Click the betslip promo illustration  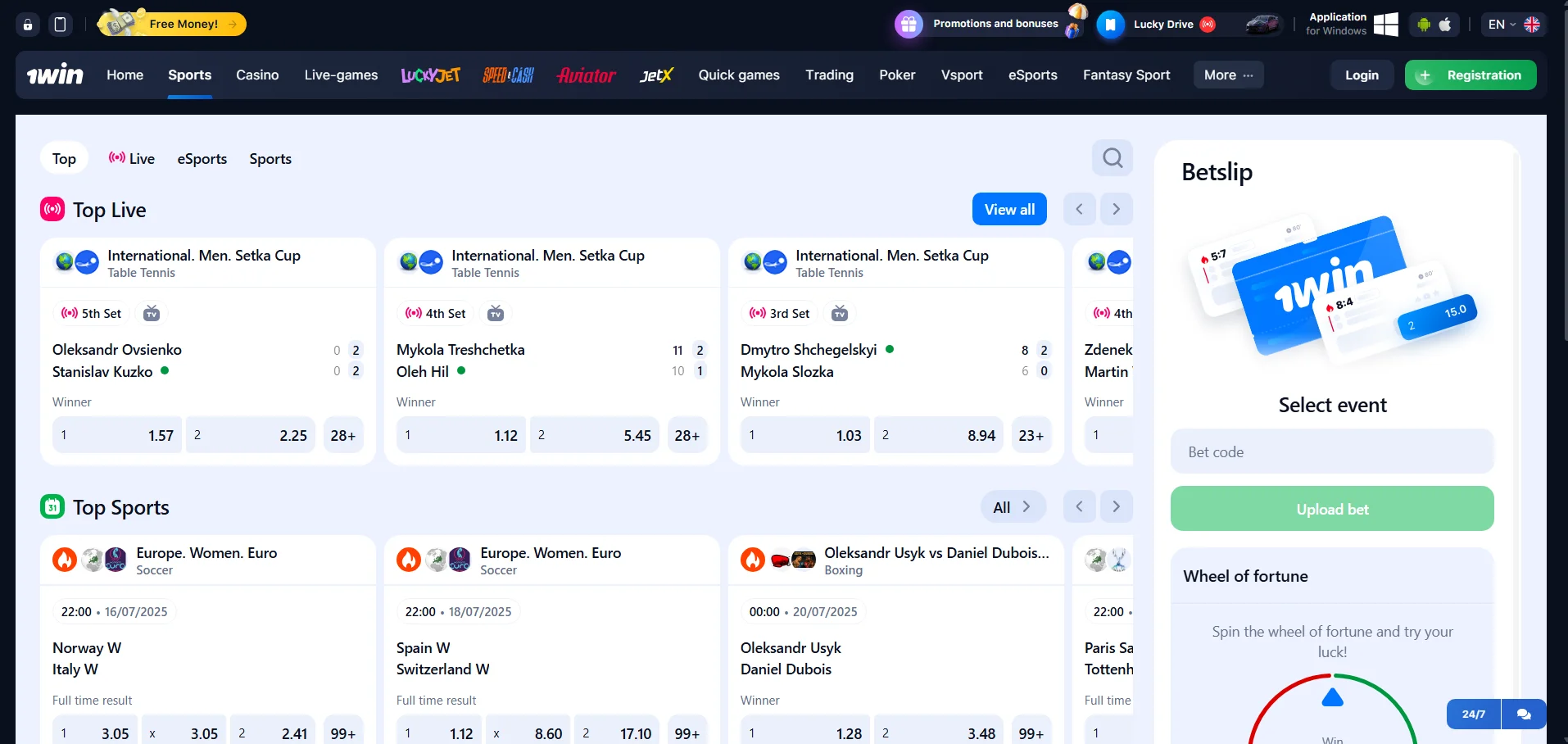point(1333,288)
